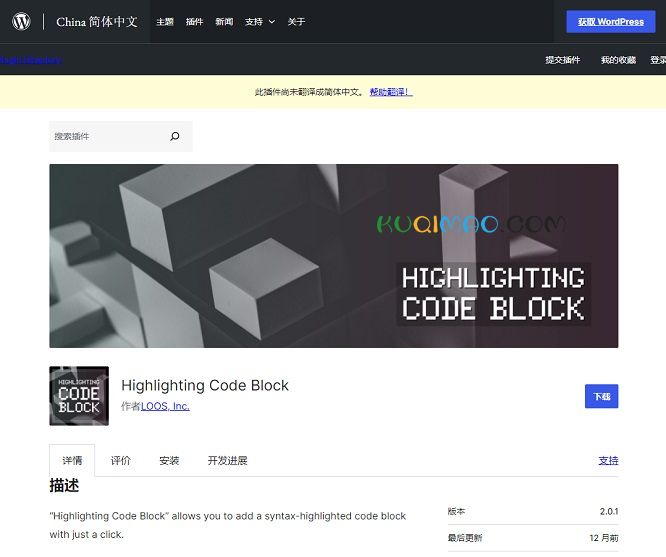Click the 提交插件 link
Image resolution: width=666 pixels, height=557 pixels.
562,60
